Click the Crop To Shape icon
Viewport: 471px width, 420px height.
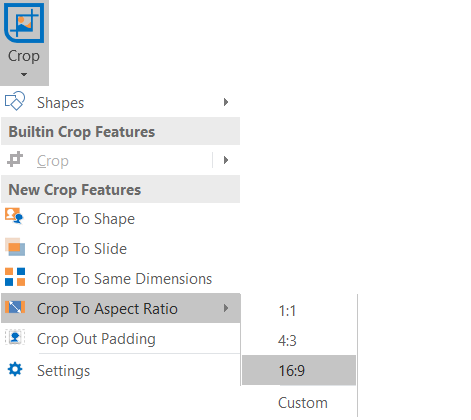[14, 216]
